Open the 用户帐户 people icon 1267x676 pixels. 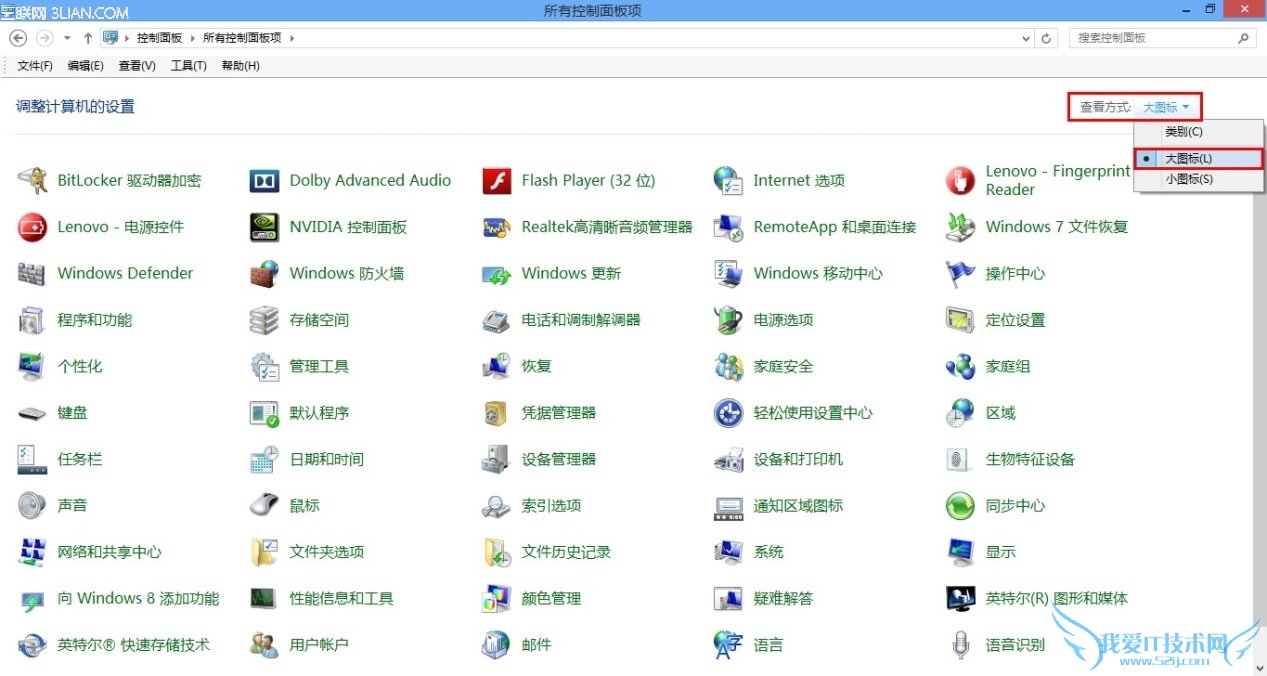pos(264,645)
